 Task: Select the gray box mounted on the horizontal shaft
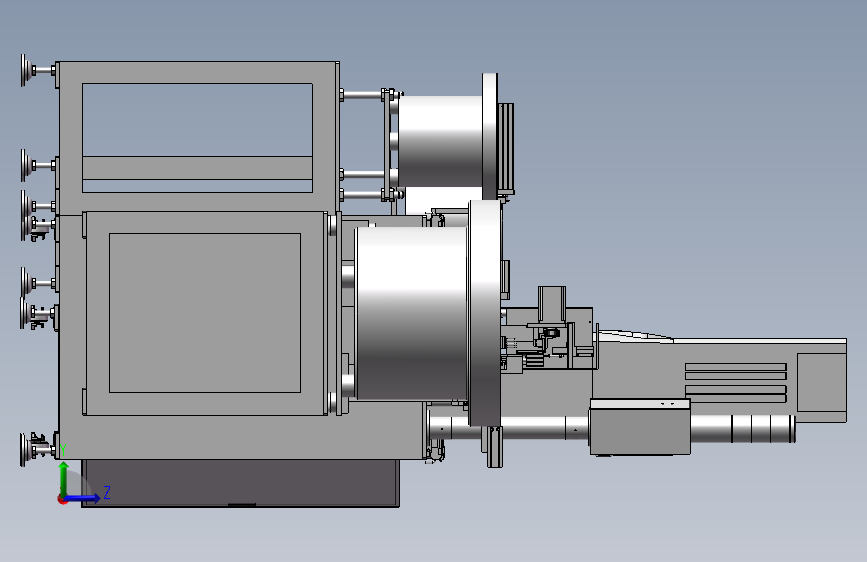pos(640,427)
